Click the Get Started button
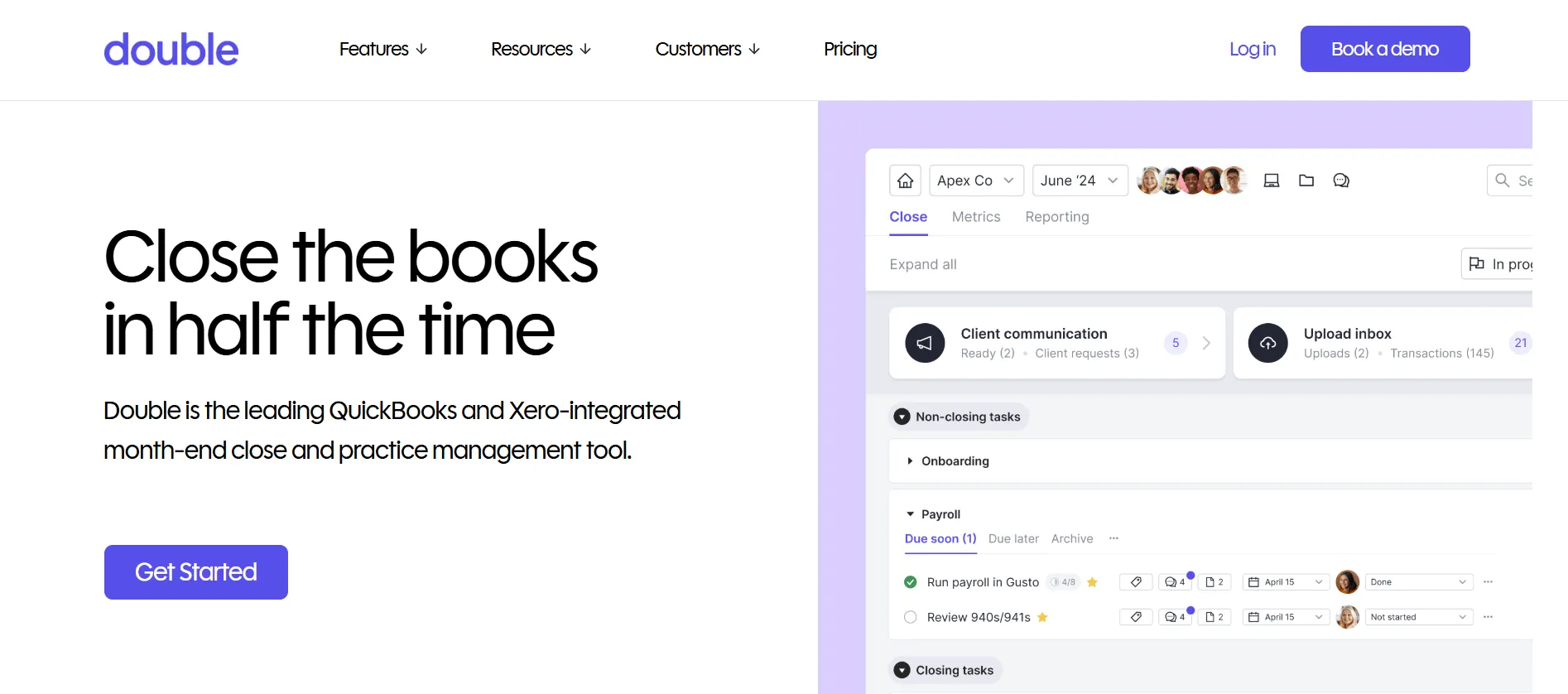Viewport: 1568px width, 694px height. pyautogui.click(x=196, y=572)
